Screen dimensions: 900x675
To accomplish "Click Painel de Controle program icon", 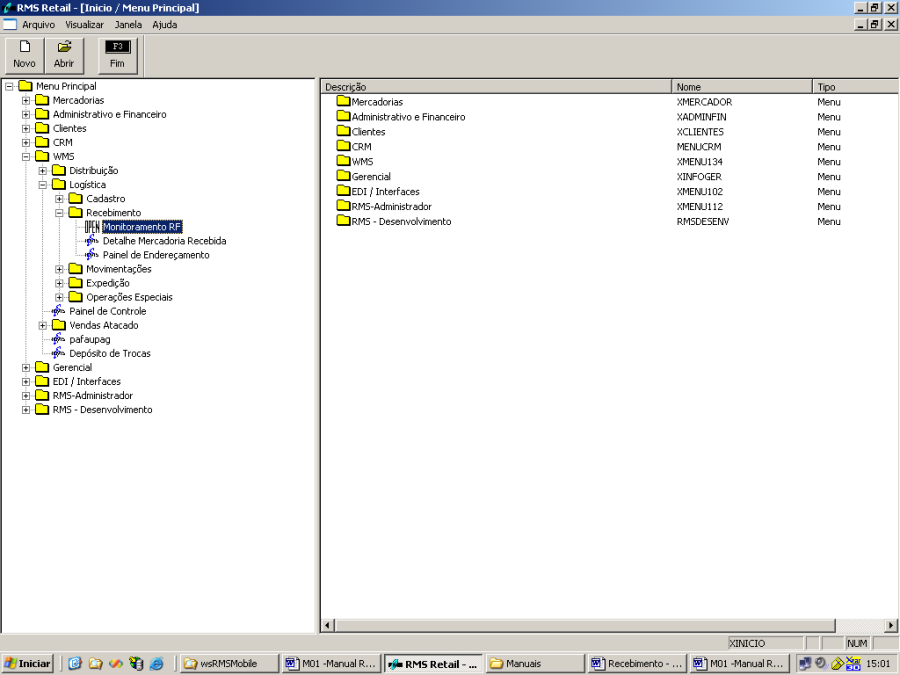I will [x=59, y=311].
